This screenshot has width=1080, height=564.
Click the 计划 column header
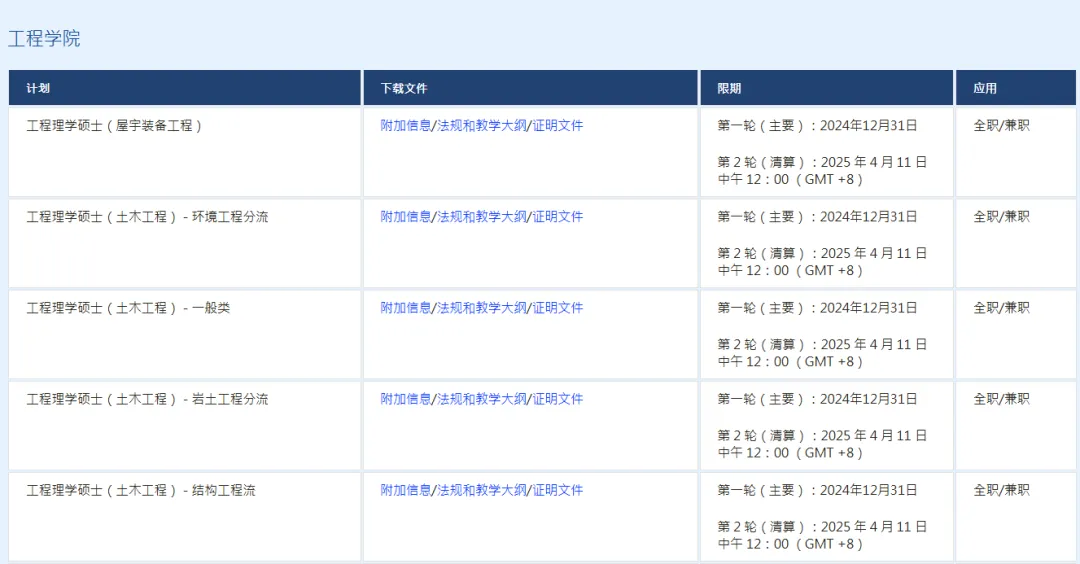tap(38, 88)
